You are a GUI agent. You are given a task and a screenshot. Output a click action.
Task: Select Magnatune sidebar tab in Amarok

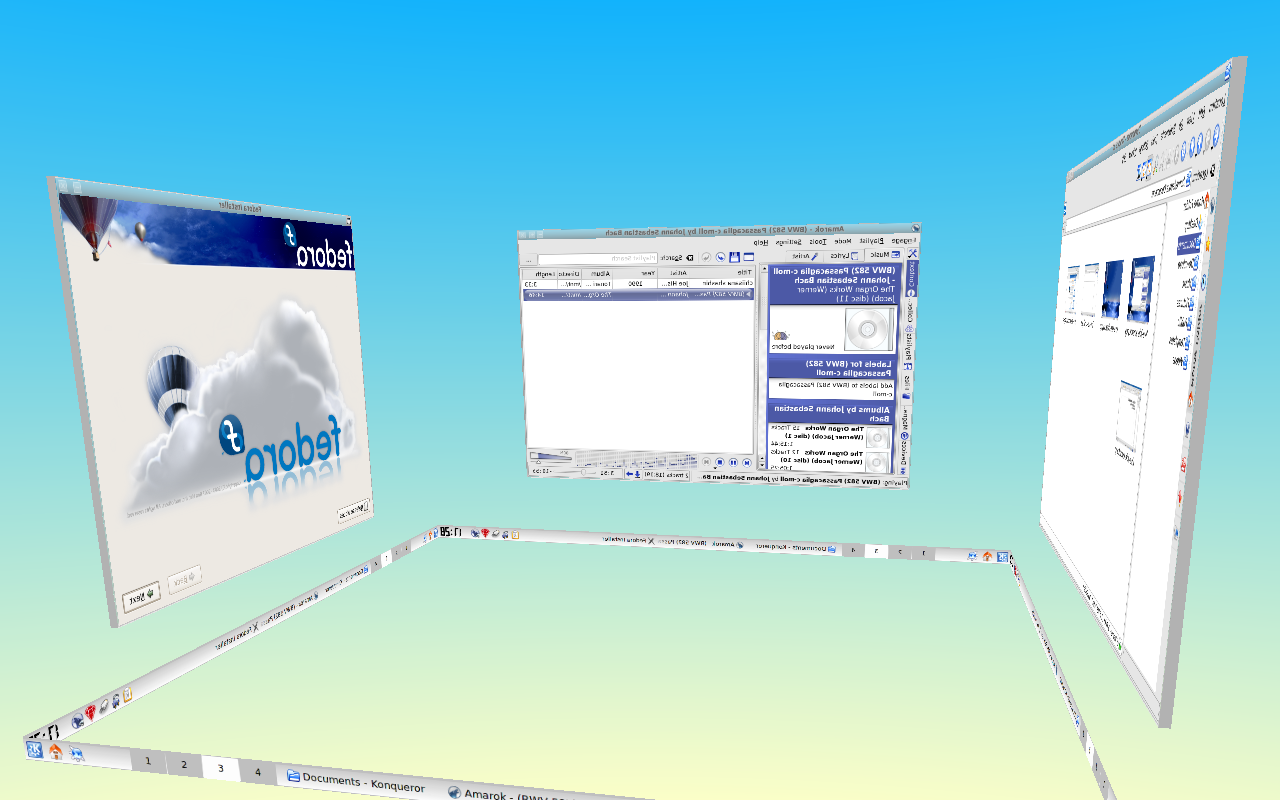tap(905, 421)
